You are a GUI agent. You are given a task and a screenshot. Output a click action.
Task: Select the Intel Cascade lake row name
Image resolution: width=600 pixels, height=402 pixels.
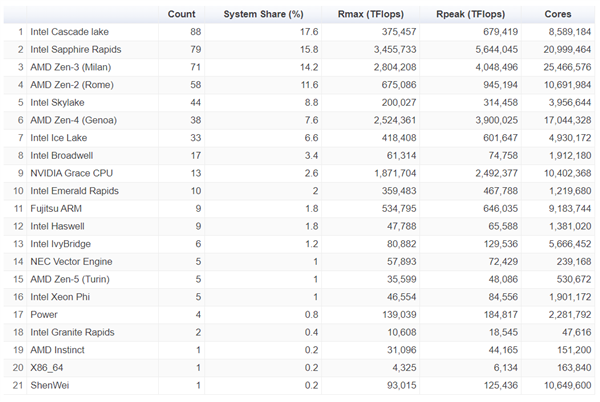tap(69, 33)
